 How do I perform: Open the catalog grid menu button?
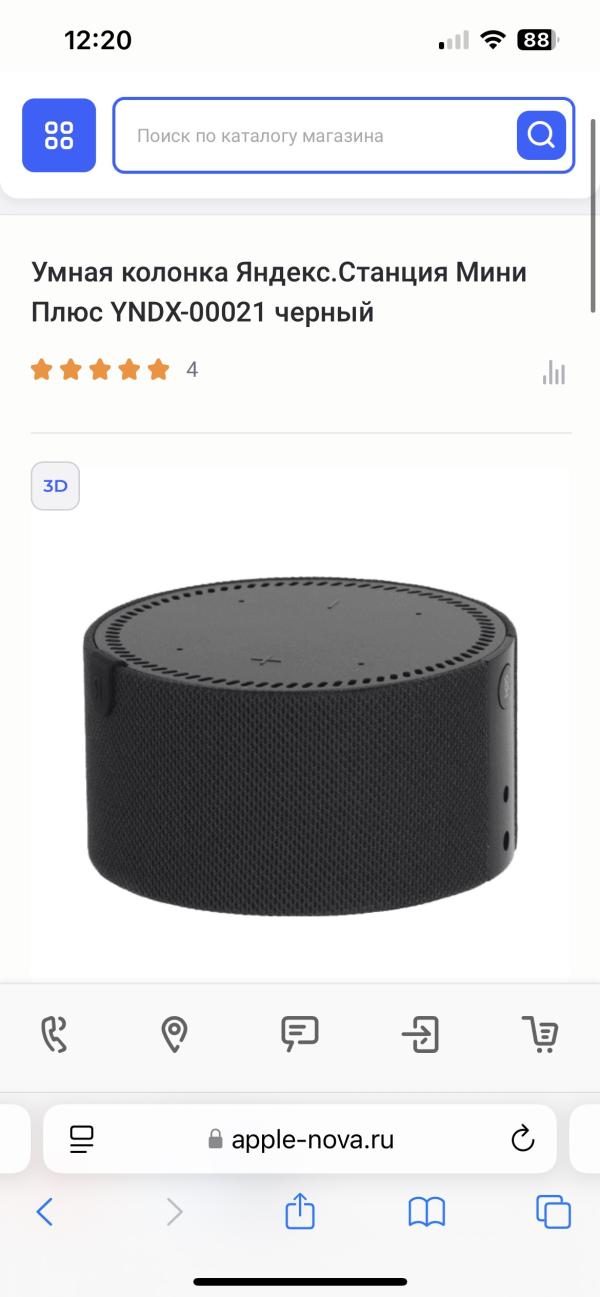[x=59, y=135]
